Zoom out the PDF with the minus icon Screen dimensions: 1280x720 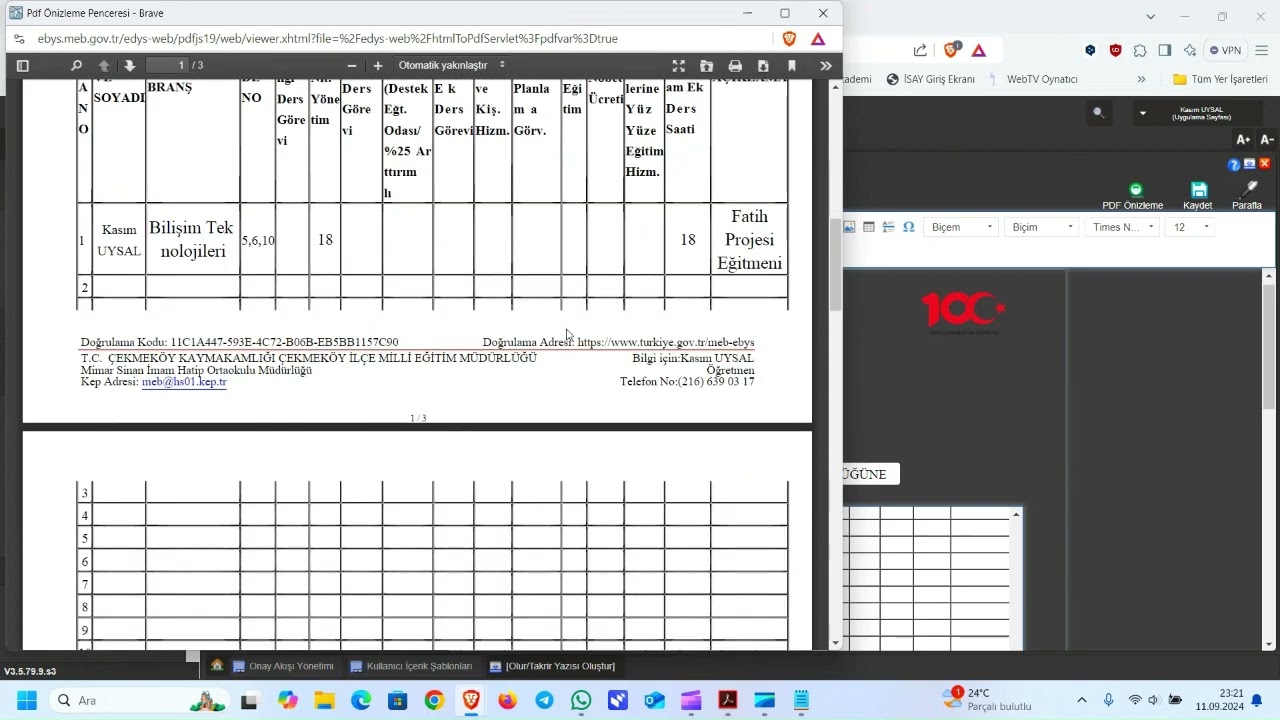(x=352, y=66)
